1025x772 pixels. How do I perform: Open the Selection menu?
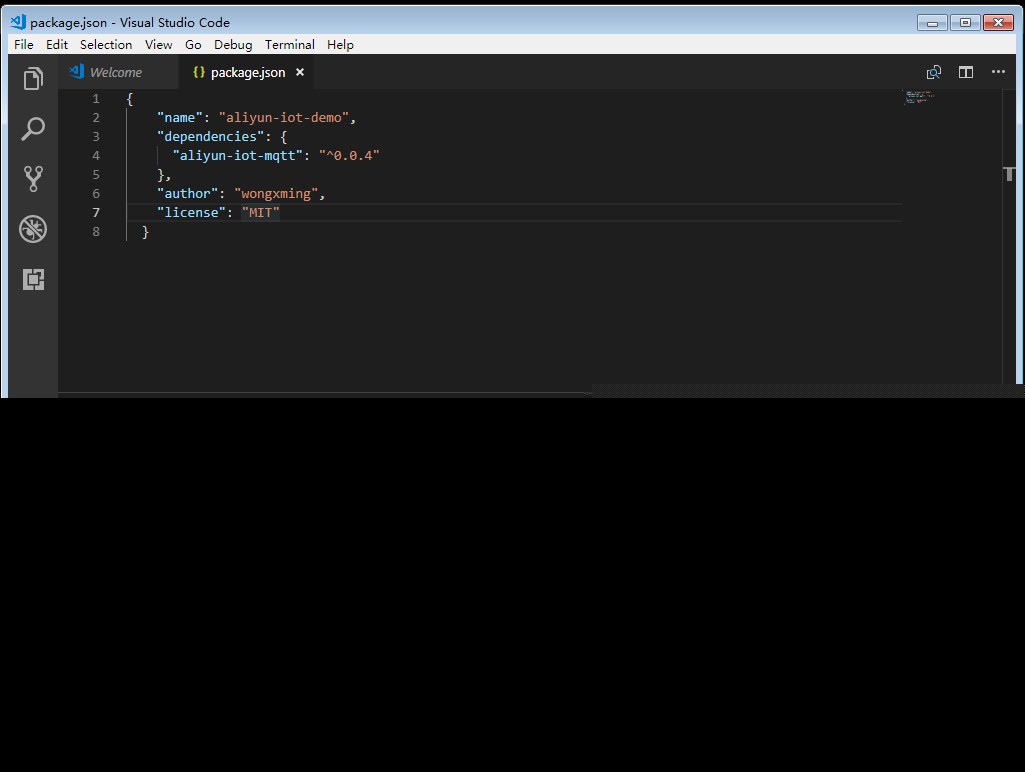point(106,44)
